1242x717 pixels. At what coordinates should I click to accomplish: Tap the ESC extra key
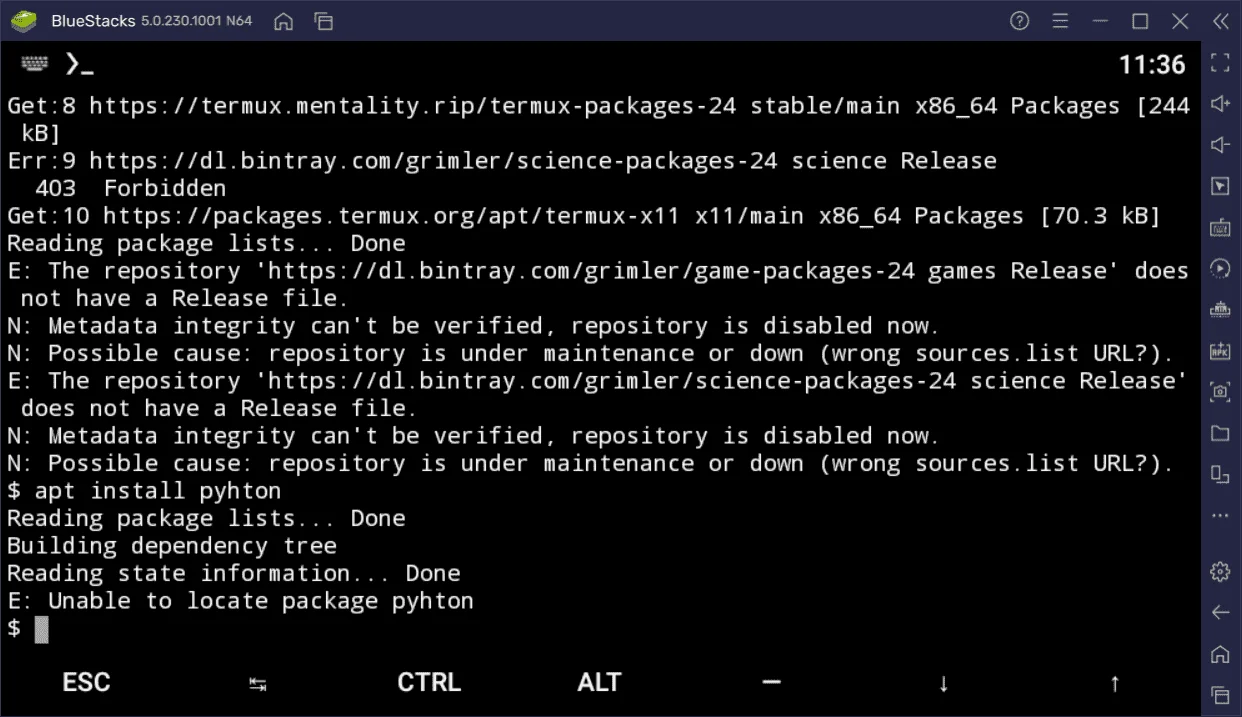86,682
